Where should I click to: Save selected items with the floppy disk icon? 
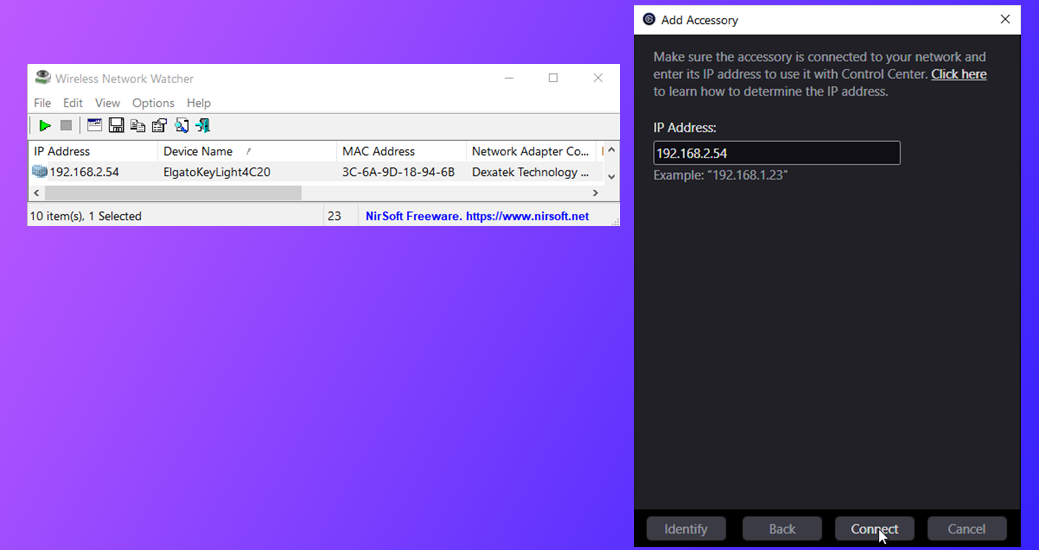[x=116, y=125]
